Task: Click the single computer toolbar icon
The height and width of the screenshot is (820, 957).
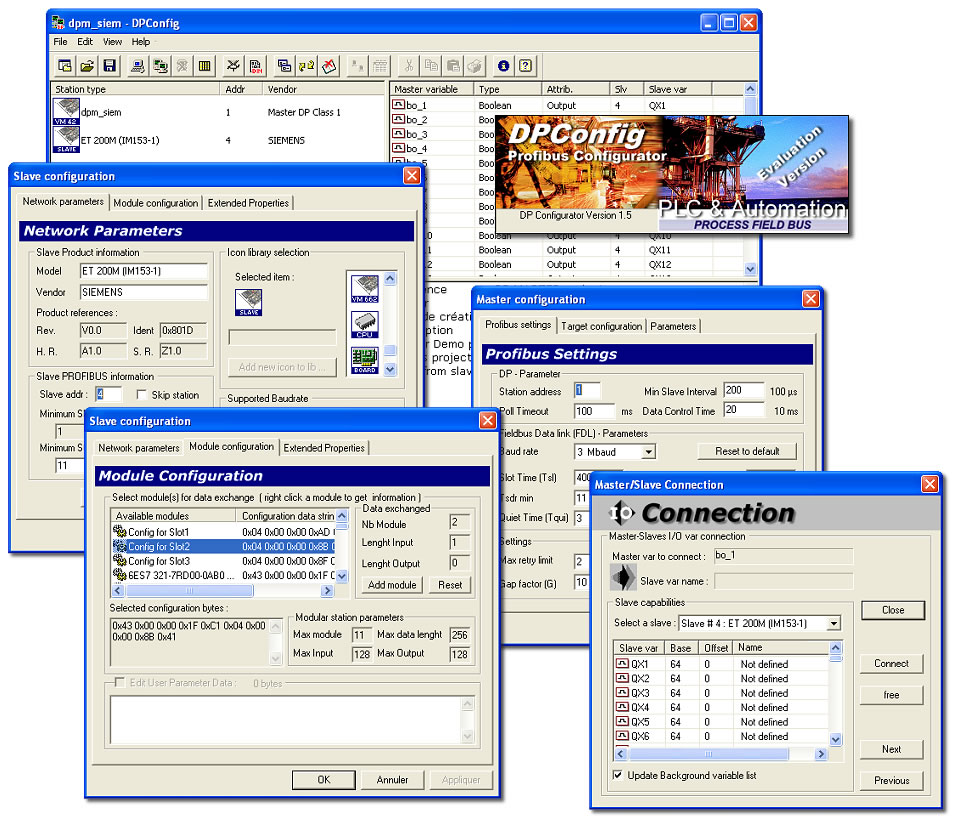Action: [138, 66]
